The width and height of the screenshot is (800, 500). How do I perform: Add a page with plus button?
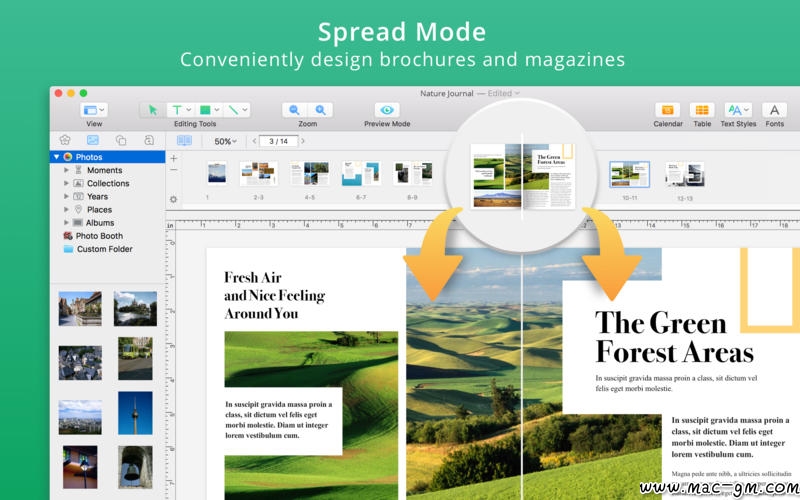pos(173,159)
